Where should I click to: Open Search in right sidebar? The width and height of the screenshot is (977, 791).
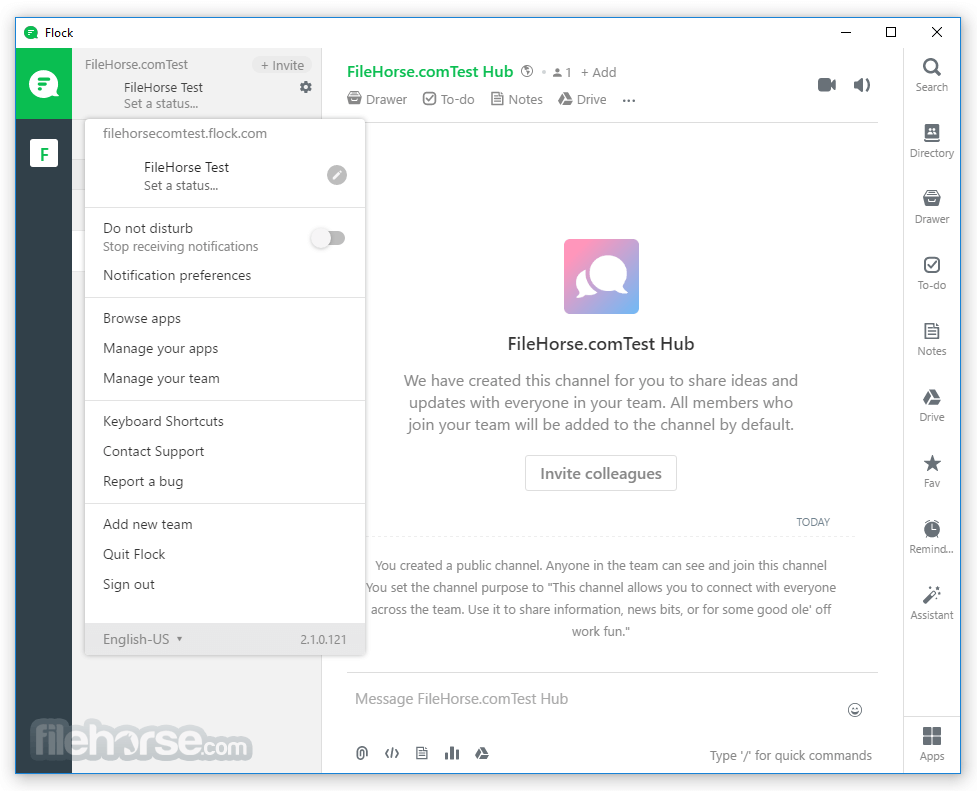[x=932, y=75]
